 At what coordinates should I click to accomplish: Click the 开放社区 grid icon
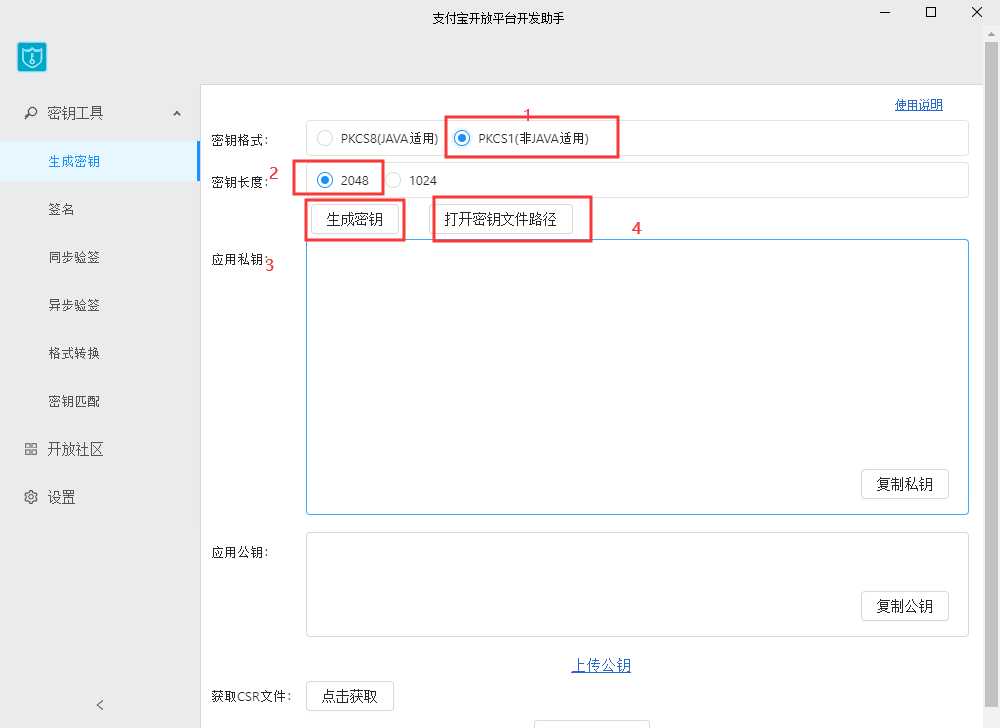pyautogui.click(x=31, y=449)
